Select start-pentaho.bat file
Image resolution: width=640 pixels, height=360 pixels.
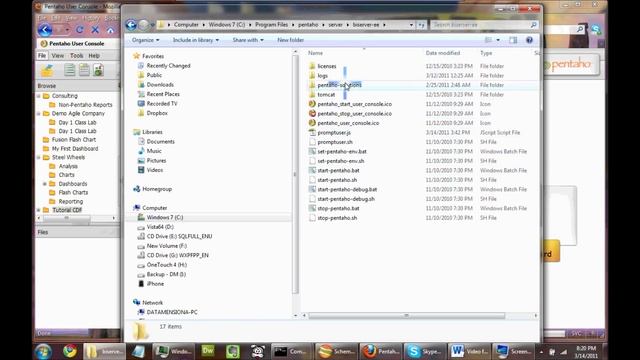(x=338, y=171)
